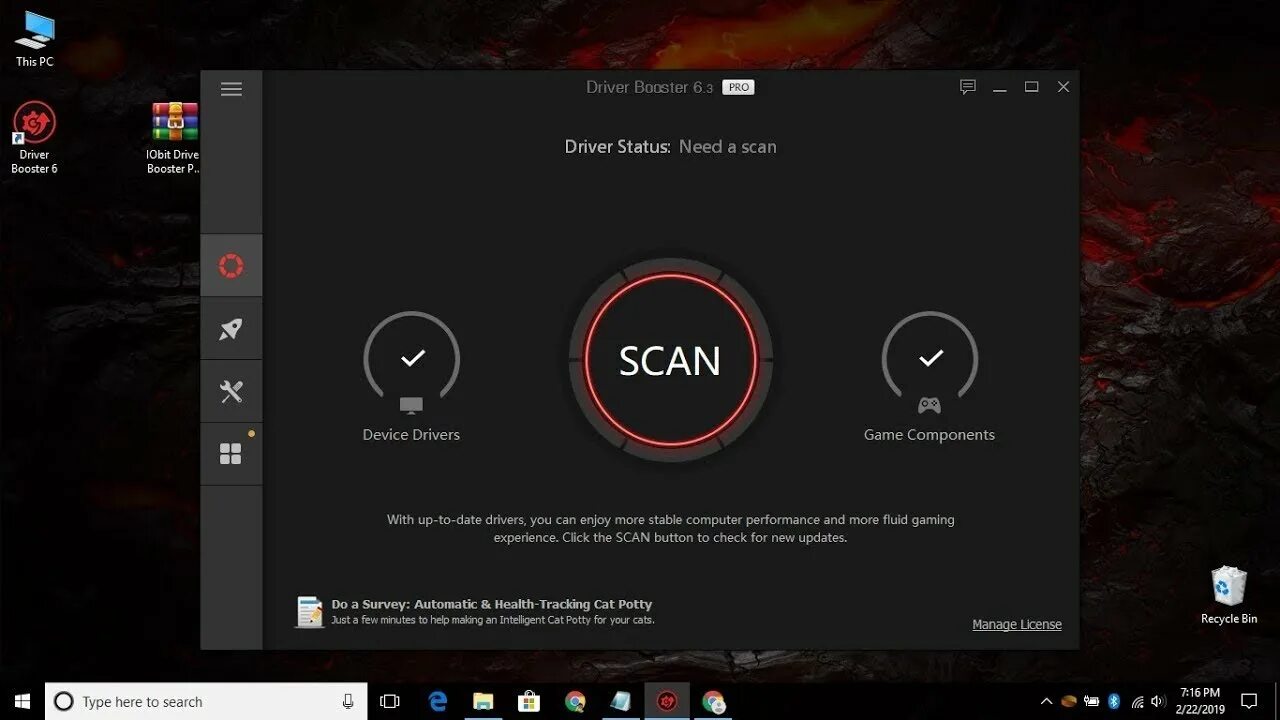Viewport: 1280px width, 720px height.
Task: Close the Driver Booster window
Action: tap(1063, 87)
